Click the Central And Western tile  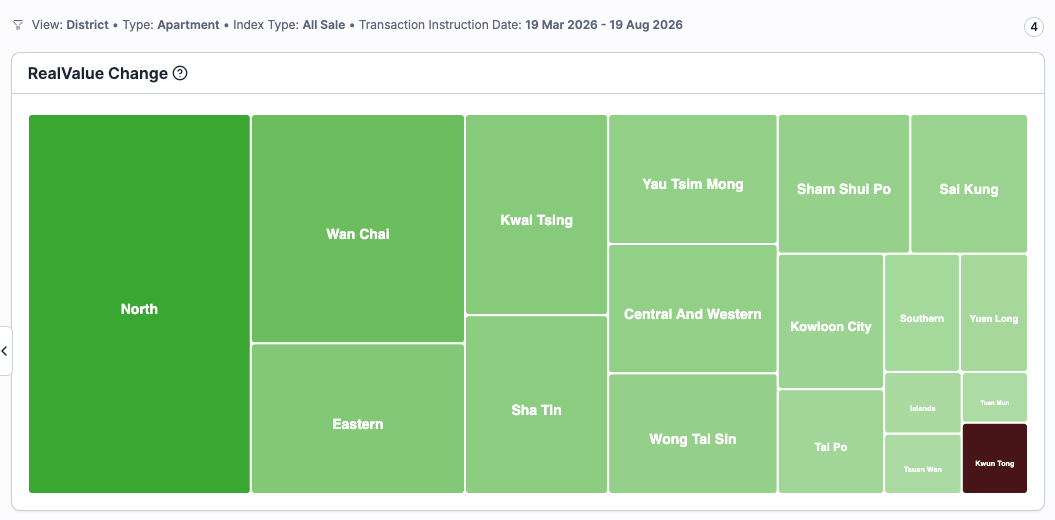693,309
